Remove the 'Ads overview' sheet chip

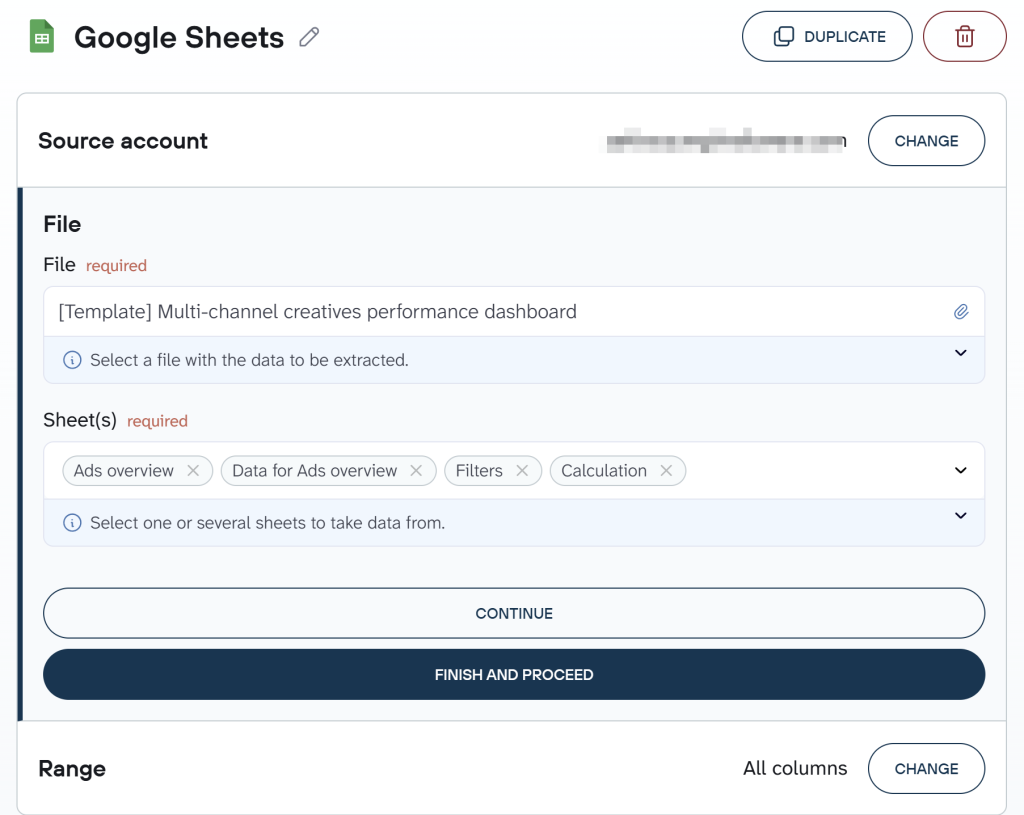(193, 470)
